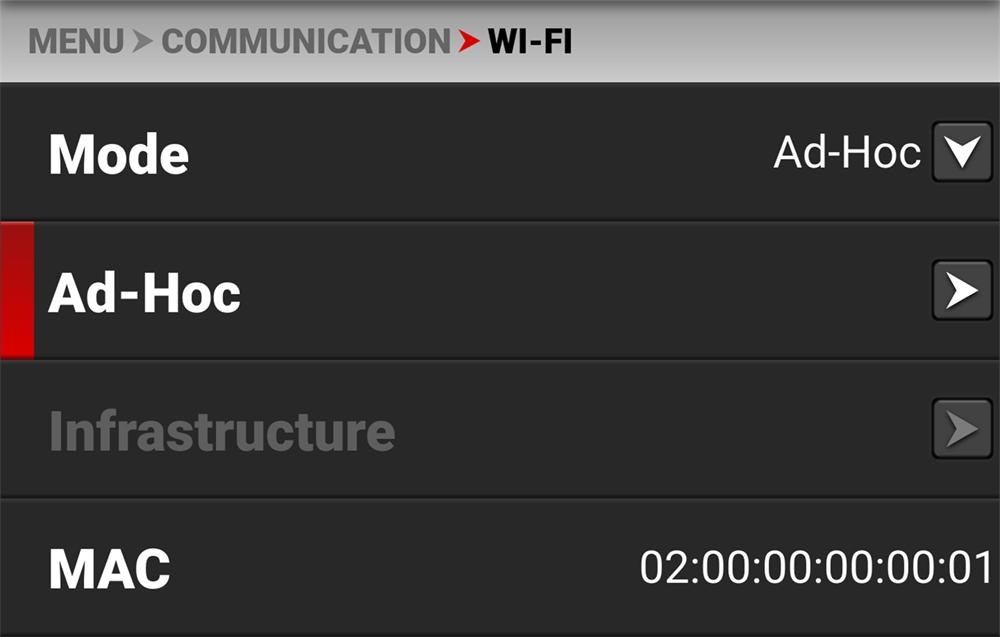Select the MAC address value 02:00:00:00:00:01
This screenshot has width=1000, height=637.
[x=816, y=567]
